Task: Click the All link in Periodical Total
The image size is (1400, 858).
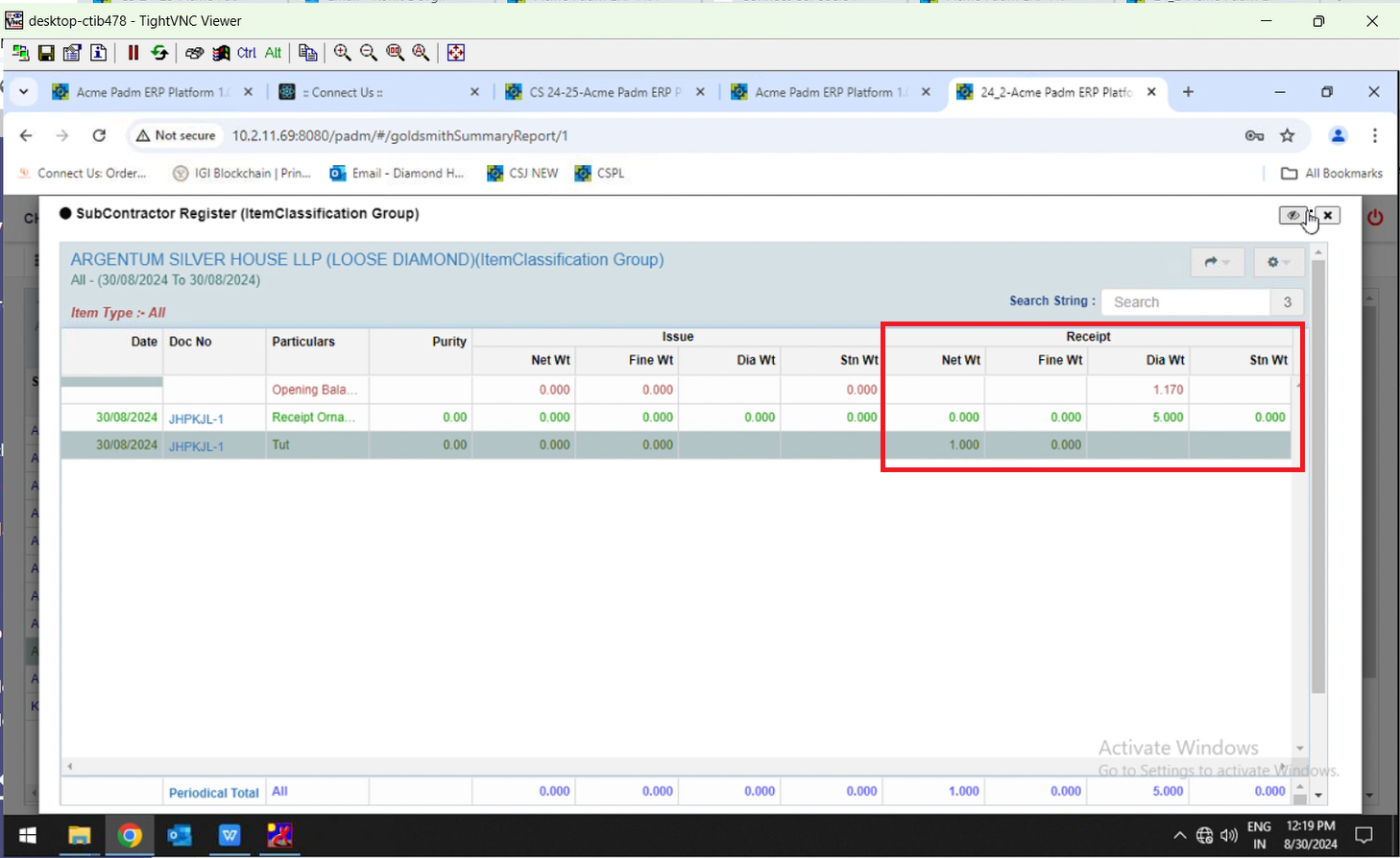Action: (x=279, y=791)
